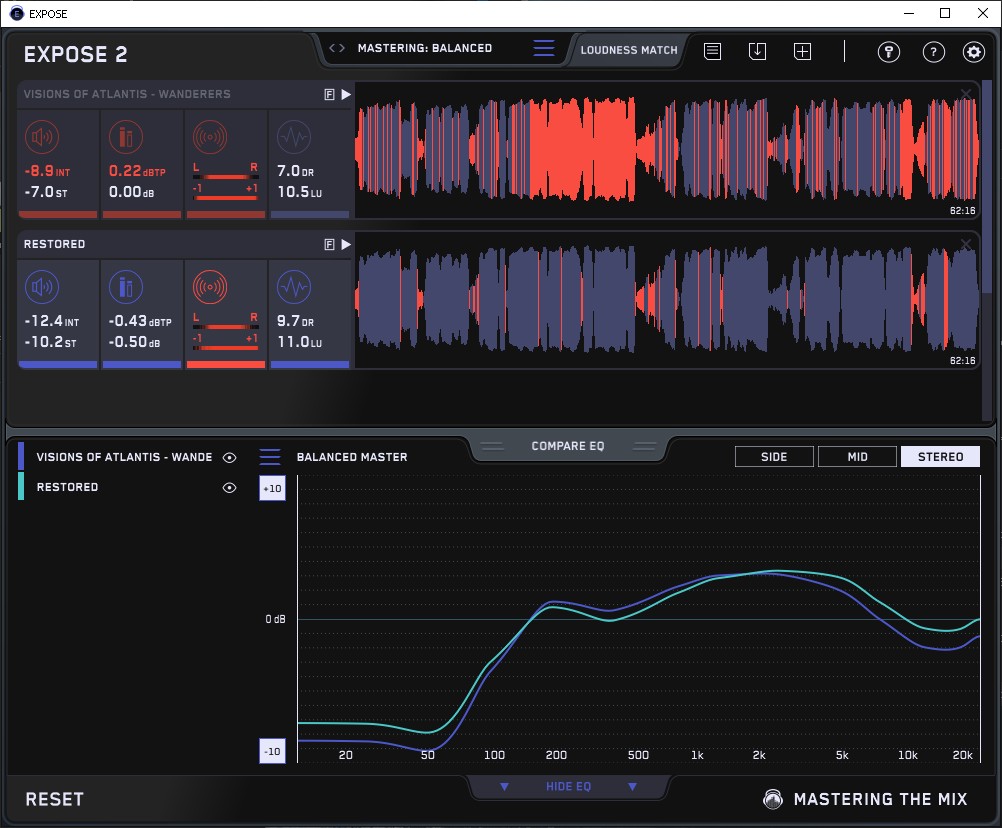The image size is (1002, 828).
Task: Click the Visions of Atlantis - Wanderers track title
Action: 127,95
